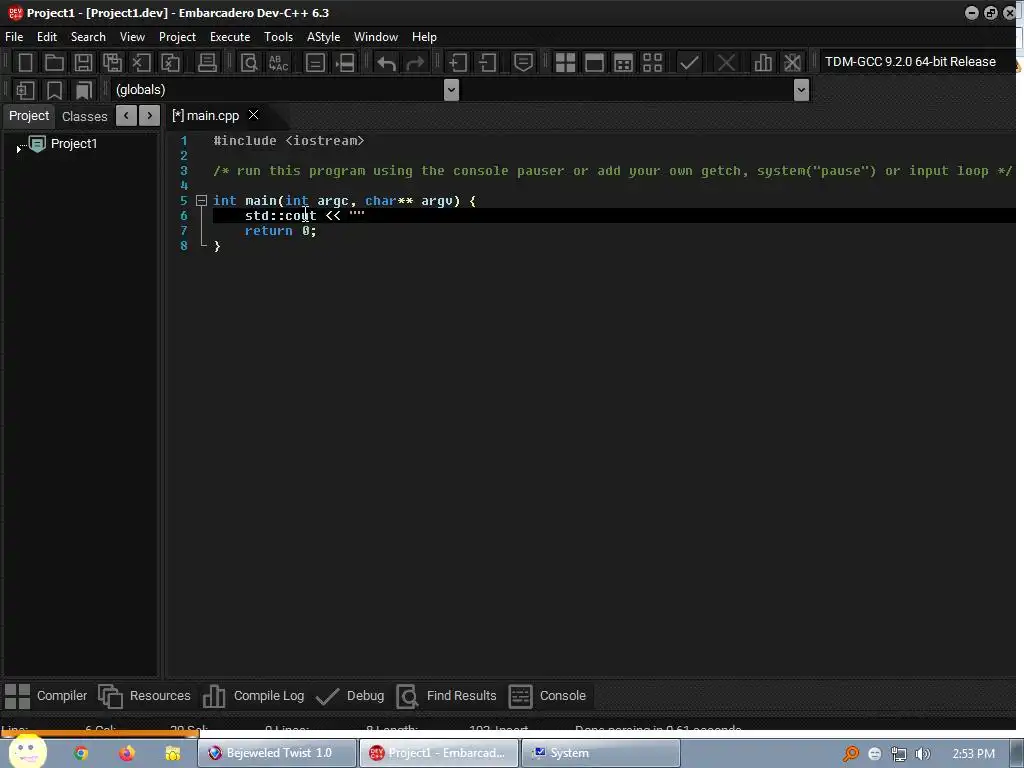Open the Console bottom panel tab
This screenshot has height=768, width=1024.
click(547, 696)
